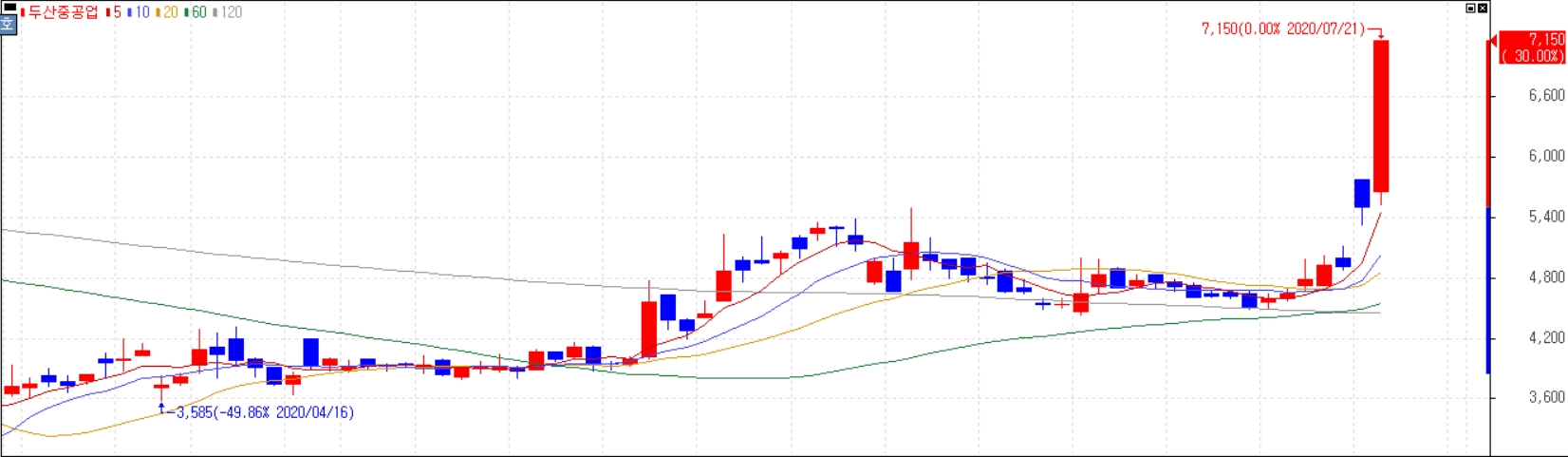The width and height of the screenshot is (1568, 457).
Task: Click the high annotation 7,150(0.00% 2020/07/21)
Action: (1283, 29)
